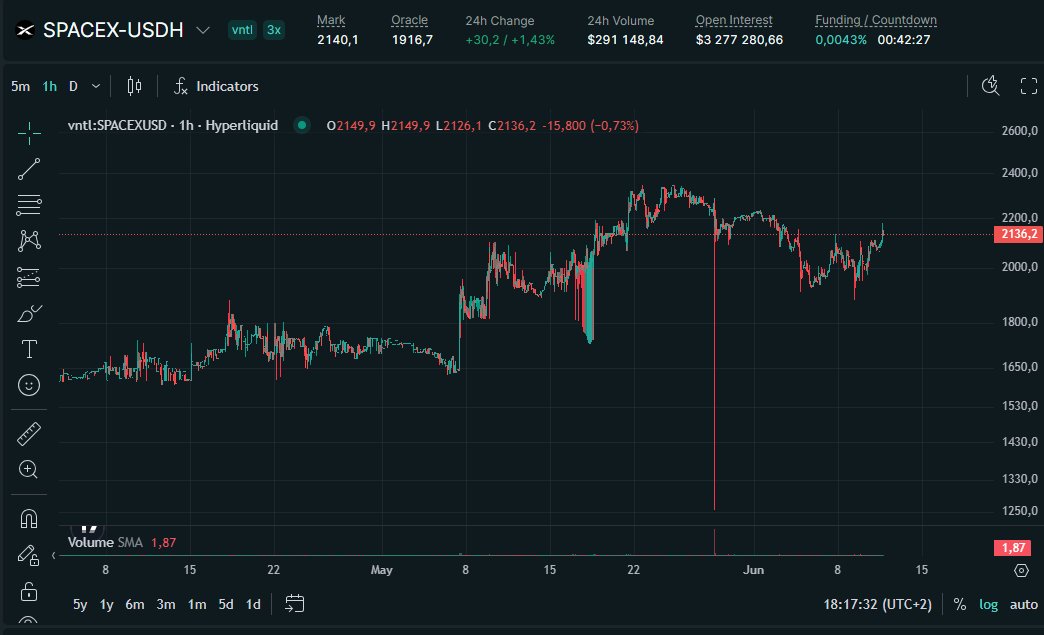The height and width of the screenshot is (635, 1044).
Task: Expand the SPACEX-USDH market selector chevron
Action: (x=203, y=30)
